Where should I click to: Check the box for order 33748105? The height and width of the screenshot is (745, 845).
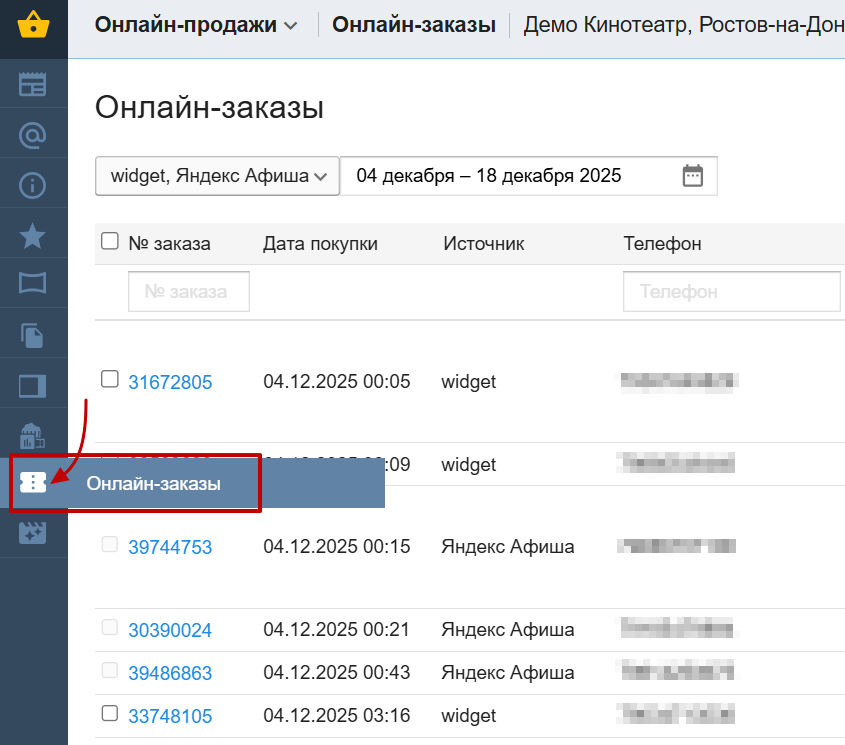(x=110, y=713)
